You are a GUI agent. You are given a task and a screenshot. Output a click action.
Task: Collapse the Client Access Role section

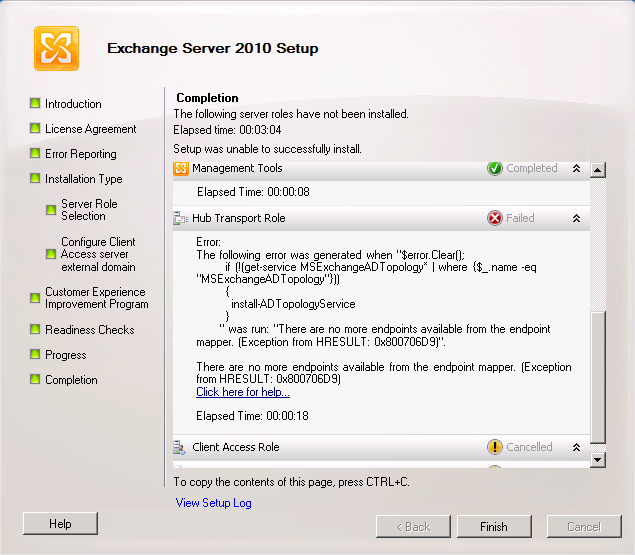(x=576, y=448)
